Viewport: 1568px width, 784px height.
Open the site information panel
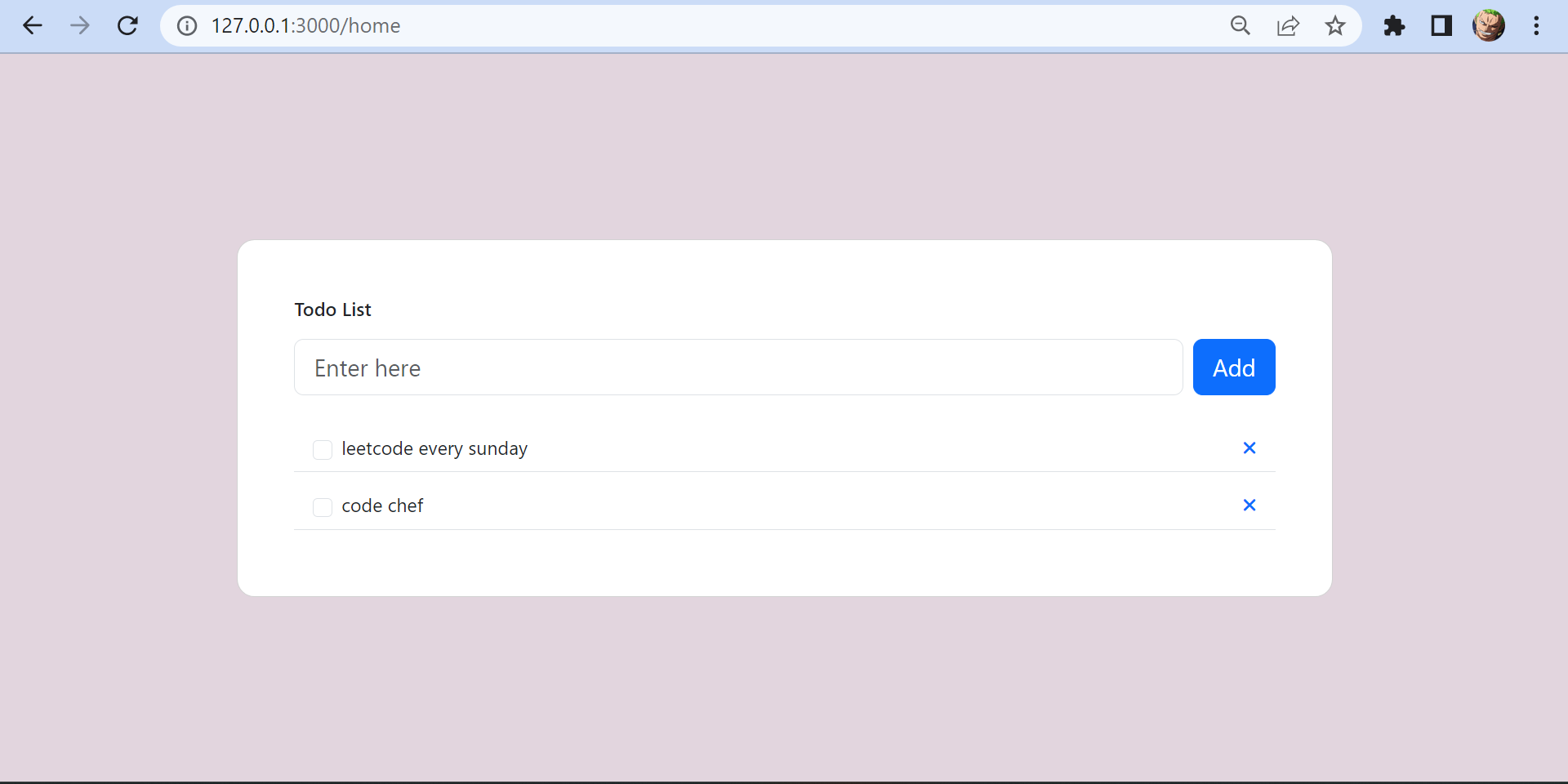(x=186, y=25)
